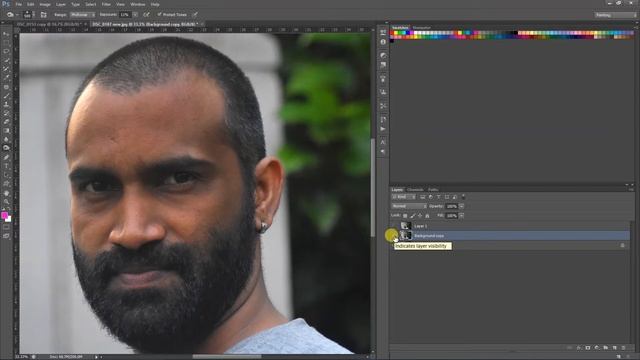Open the File menu

pos(19,4)
